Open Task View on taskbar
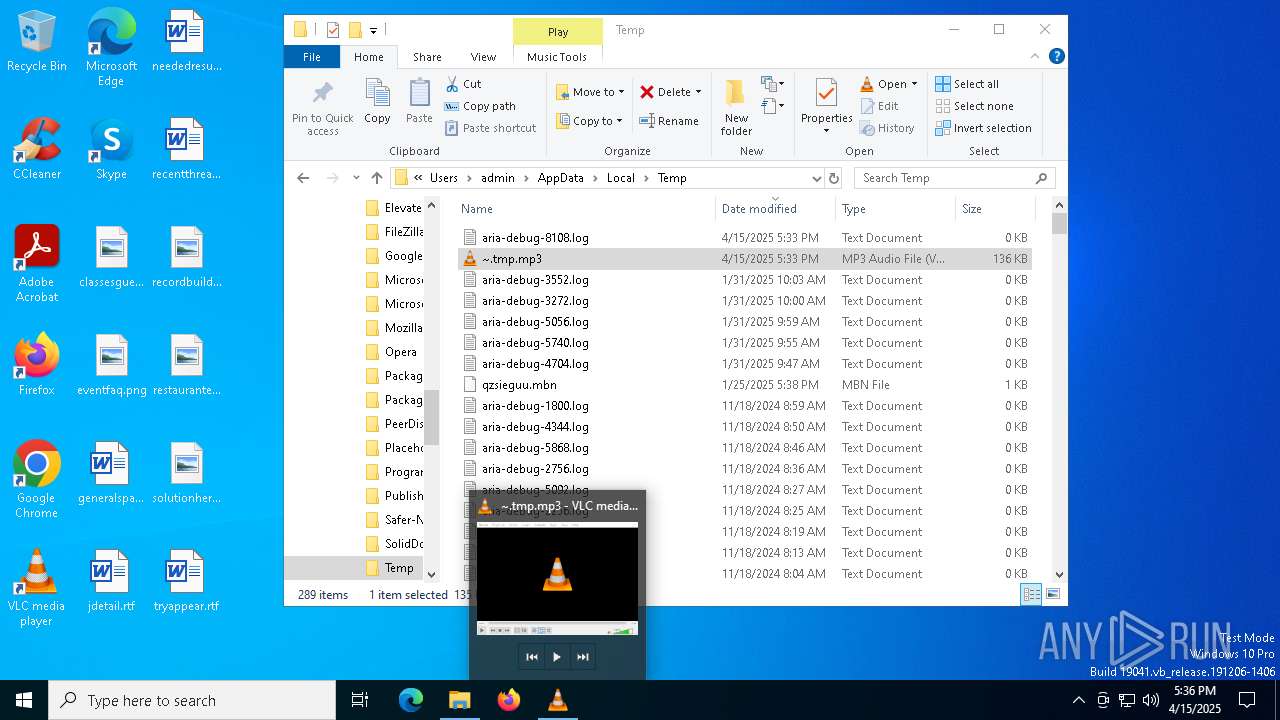This screenshot has width=1280, height=720. pos(360,700)
